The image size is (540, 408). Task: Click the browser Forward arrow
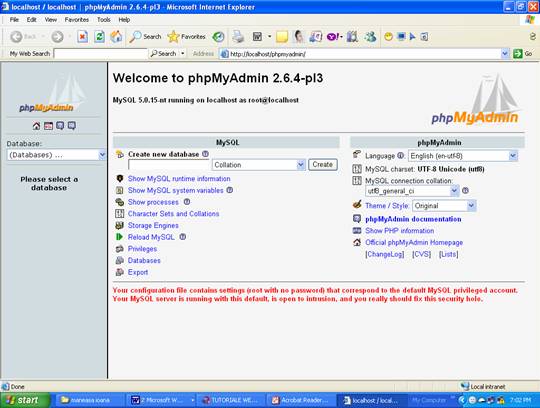coord(58,36)
